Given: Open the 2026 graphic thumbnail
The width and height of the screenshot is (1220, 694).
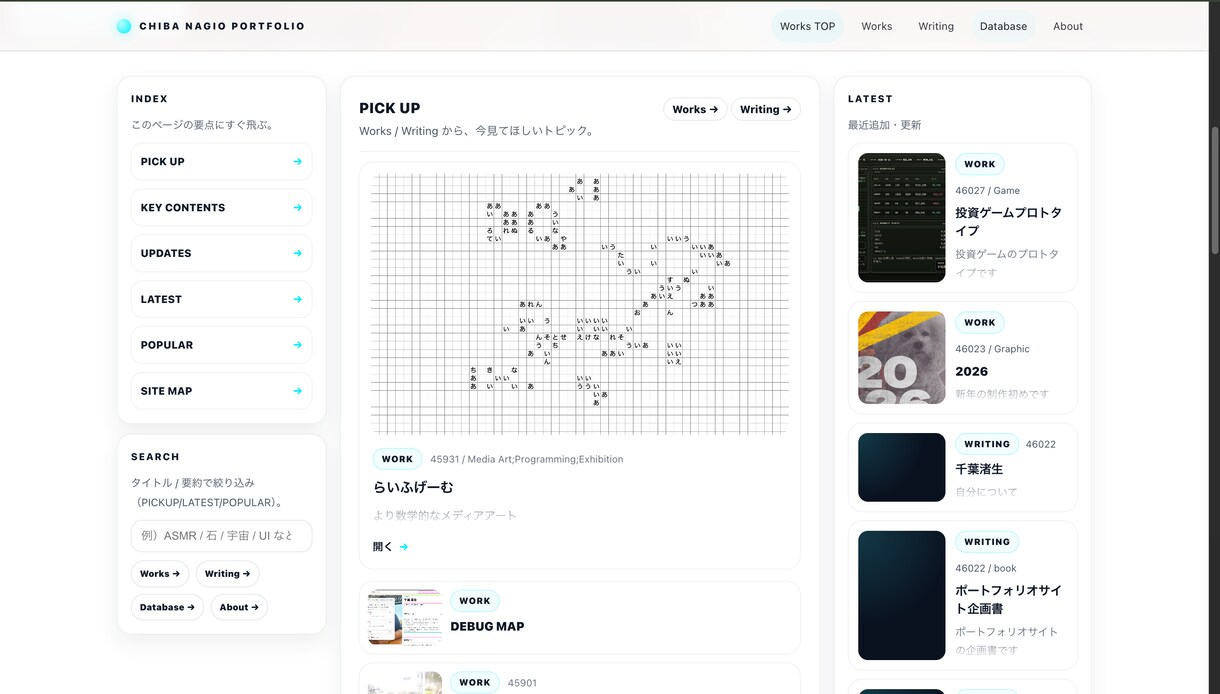Looking at the screenshot, I should pos(902,357).
